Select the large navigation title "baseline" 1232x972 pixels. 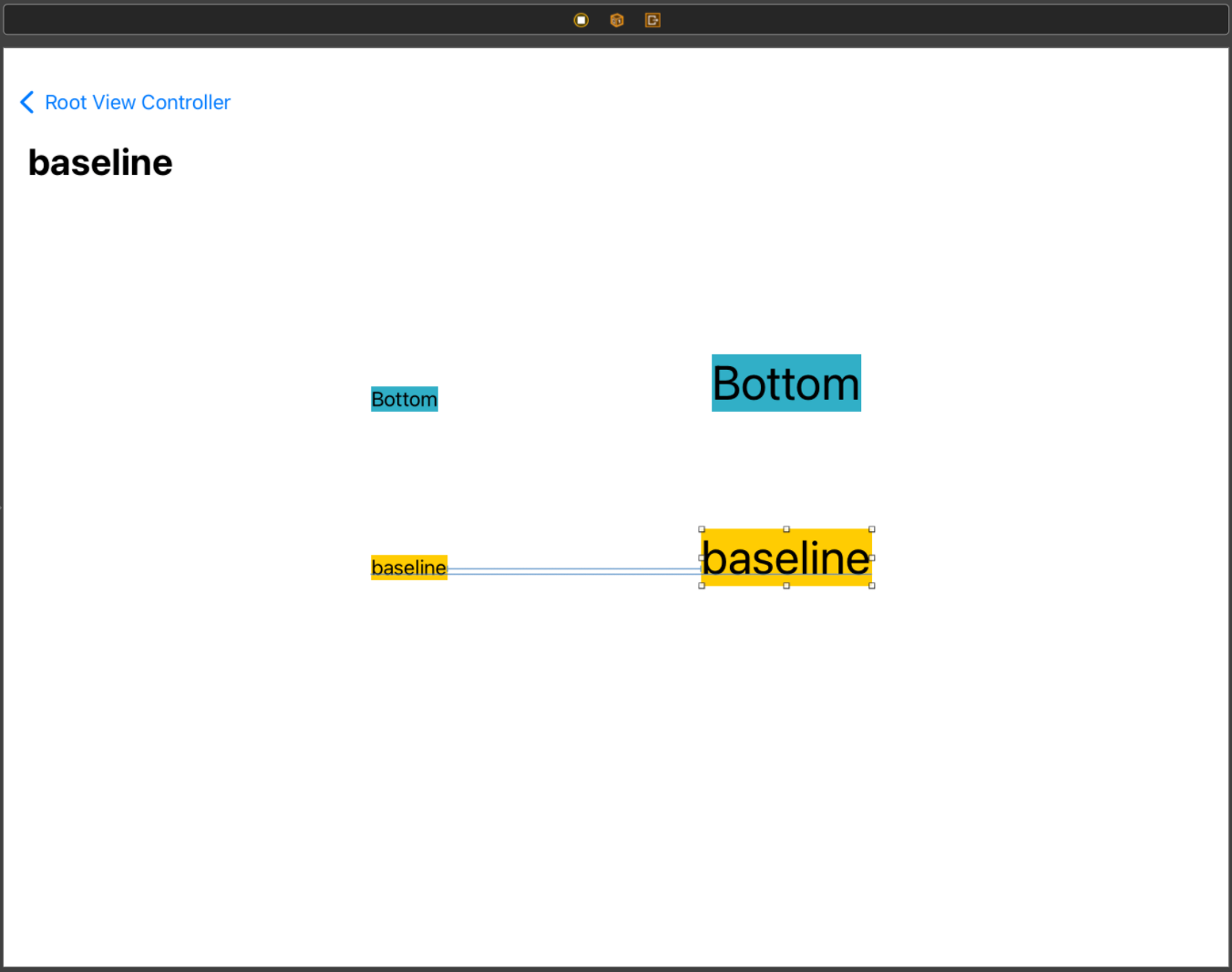pyautogui.click(x=100, y=163)
